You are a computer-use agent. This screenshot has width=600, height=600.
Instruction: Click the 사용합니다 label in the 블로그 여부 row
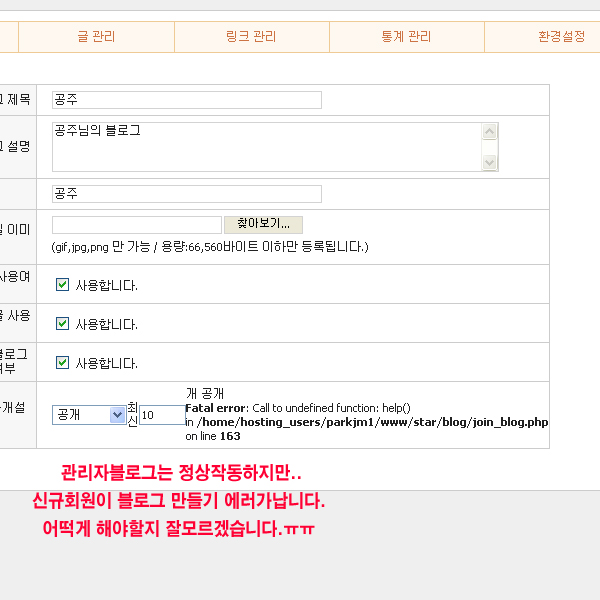(106, 363)
